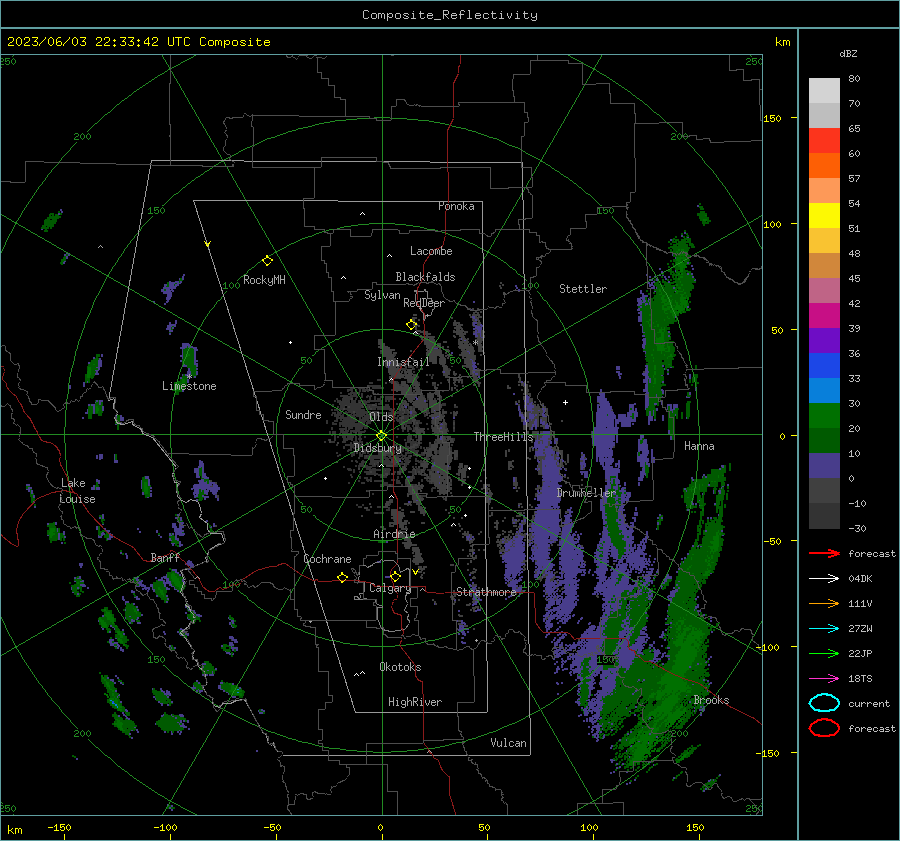Select the purple 39-36 dBZ swatch
This screenshot has width=900, height=841.
pos(824,340)
